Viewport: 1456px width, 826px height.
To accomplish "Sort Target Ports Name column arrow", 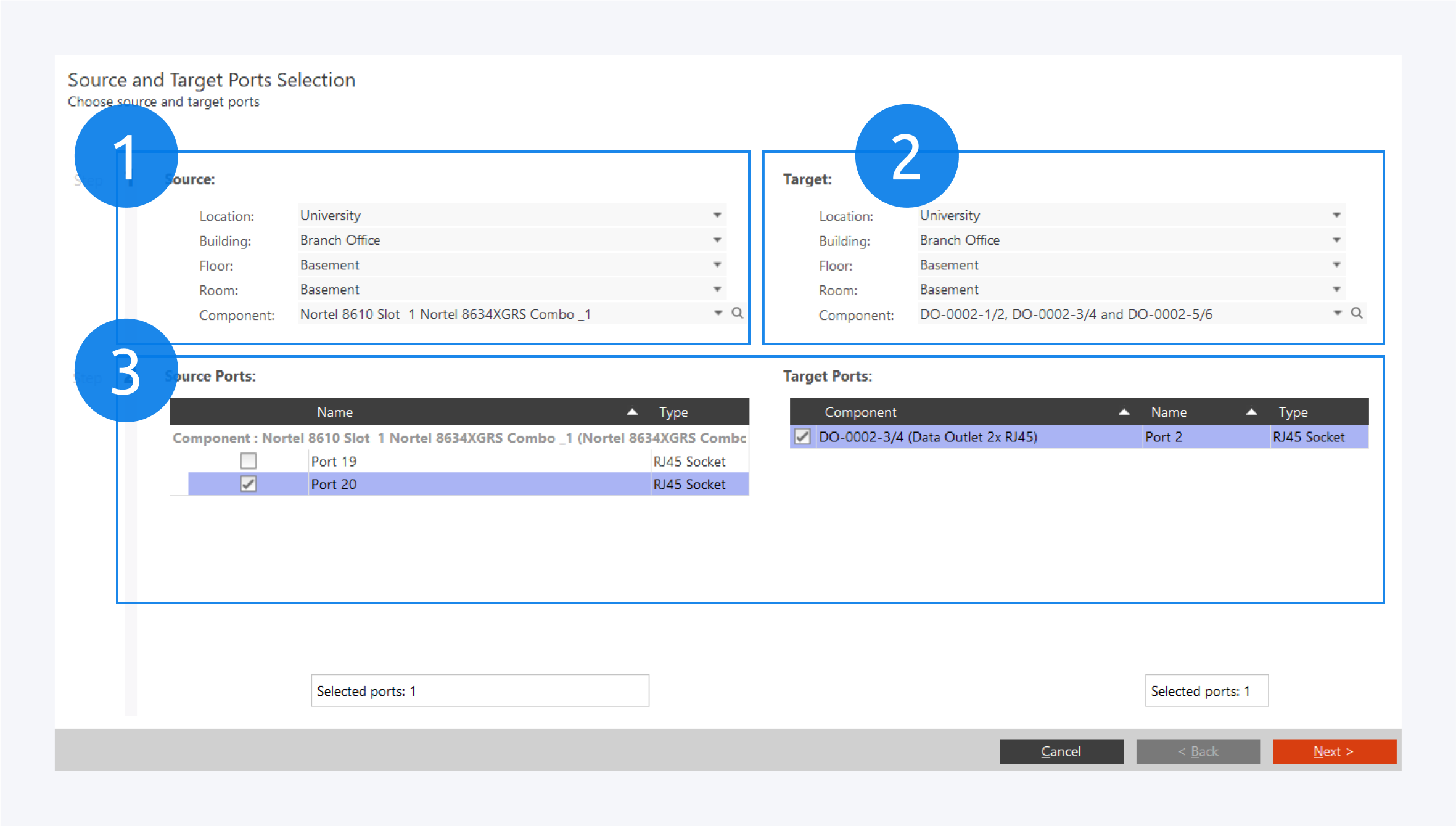I will (x=1251, y=412).
